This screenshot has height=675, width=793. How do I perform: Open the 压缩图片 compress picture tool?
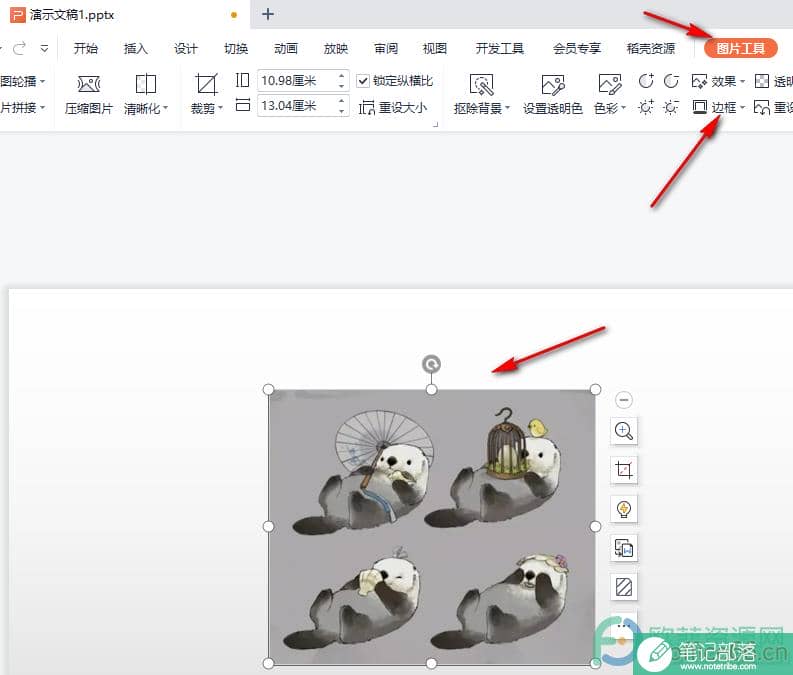(89, 94)
